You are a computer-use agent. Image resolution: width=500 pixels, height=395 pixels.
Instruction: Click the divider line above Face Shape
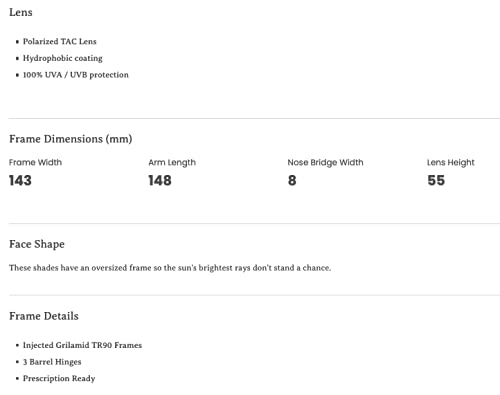point(254,223)
